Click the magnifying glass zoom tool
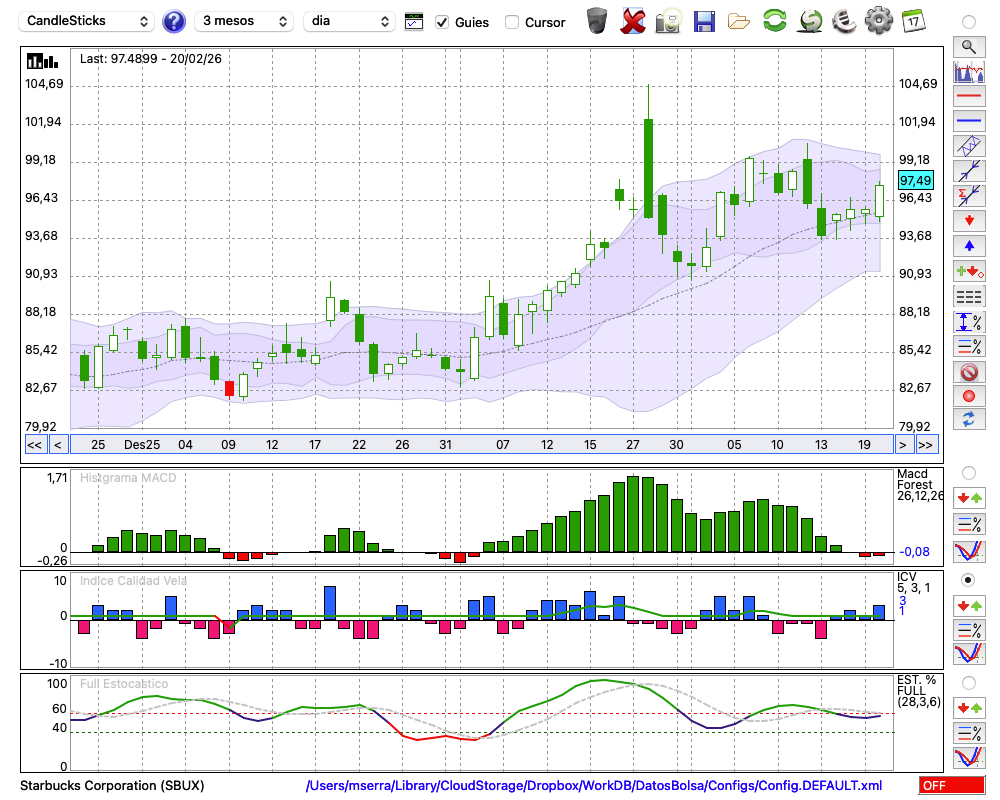This screenshot has width=1000, height=800. click(x=968, y=46)
